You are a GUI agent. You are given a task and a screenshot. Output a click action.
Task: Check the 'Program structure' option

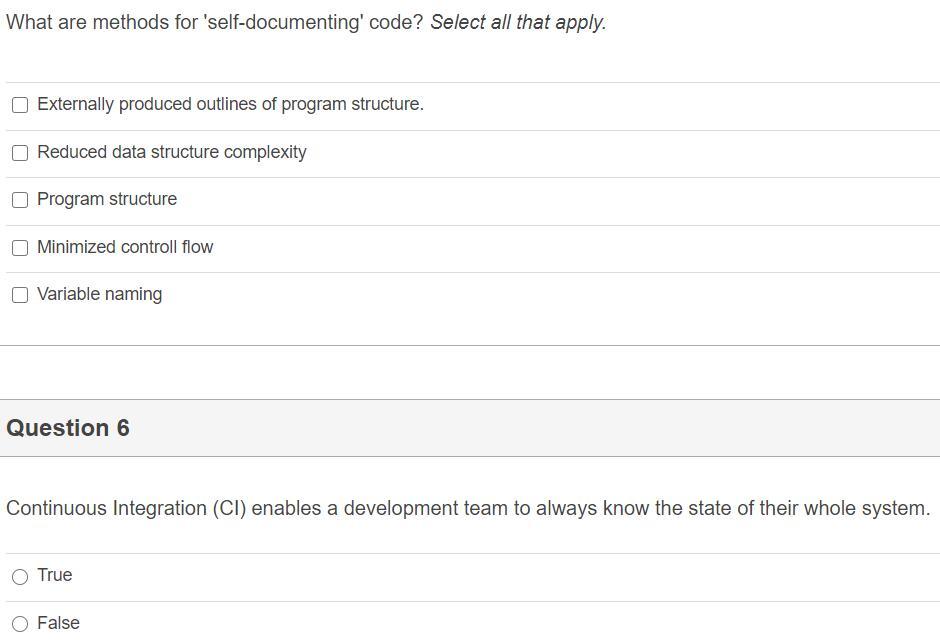(20, 200)
